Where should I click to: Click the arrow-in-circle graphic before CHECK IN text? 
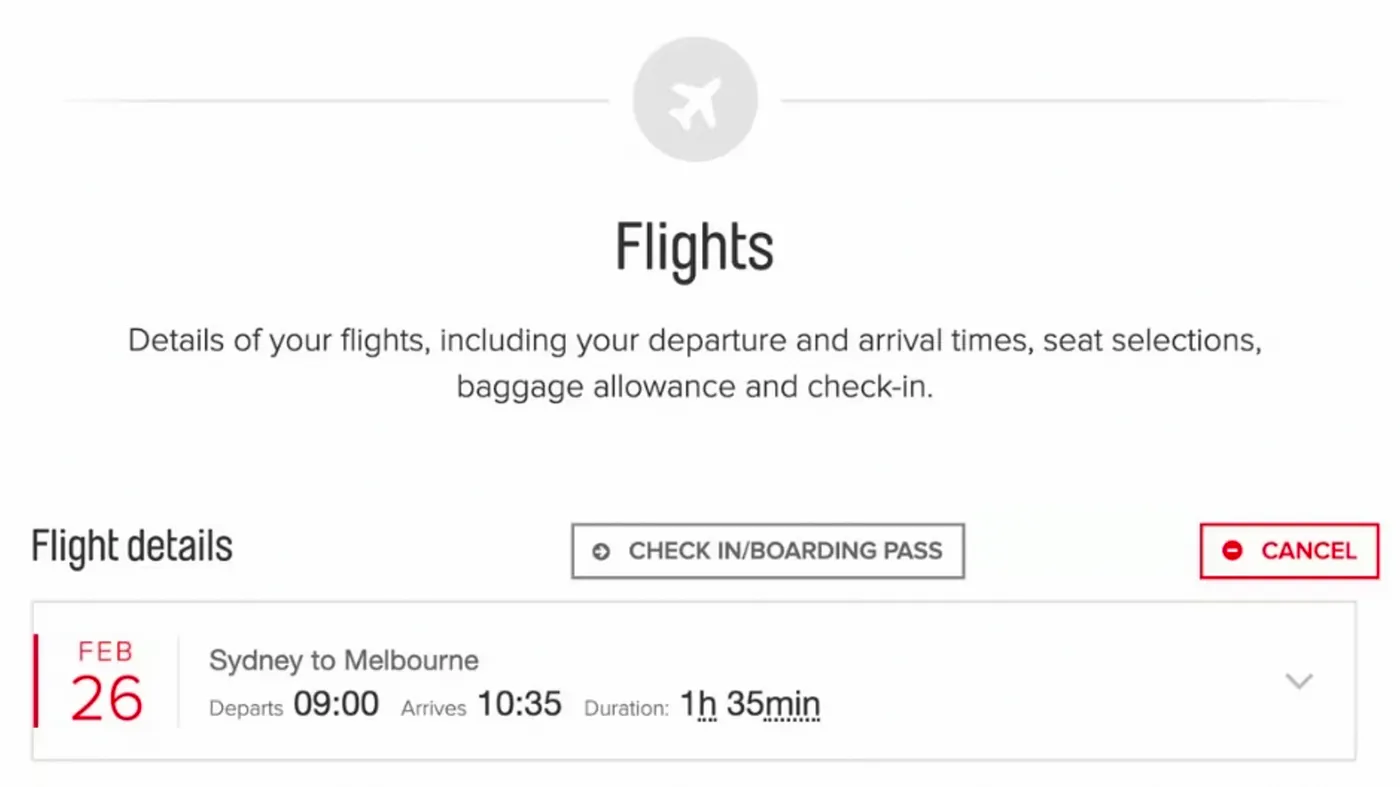[599, 550]
